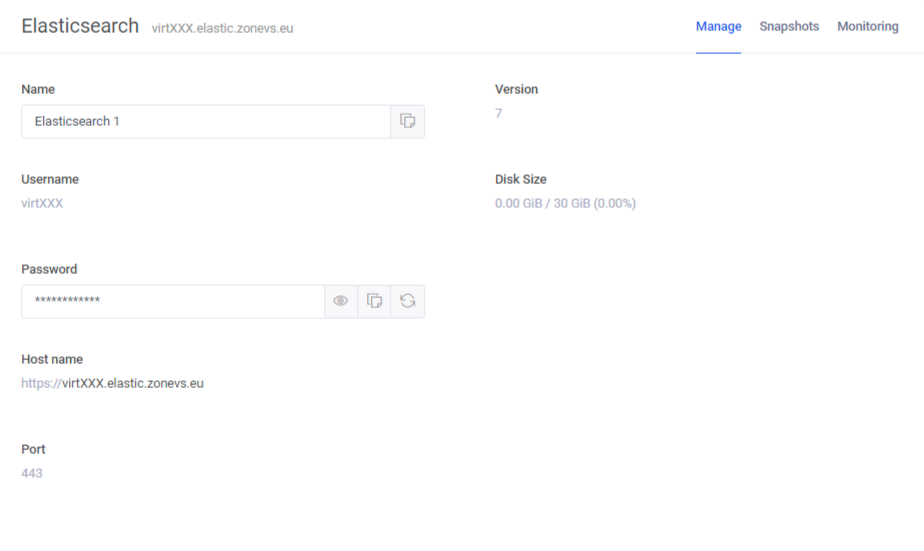This screenshot has width=924, height=551.
Task: Click the Username label
Action: click(50, 179)
